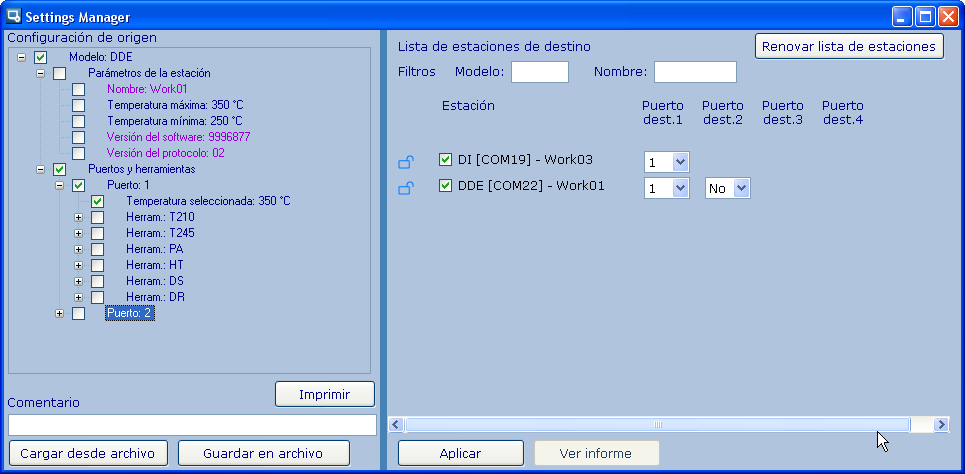Check the Herram.: HT checkbox
Image resolution: width=965 pixels, height=474 pixels.
point(98,265)
